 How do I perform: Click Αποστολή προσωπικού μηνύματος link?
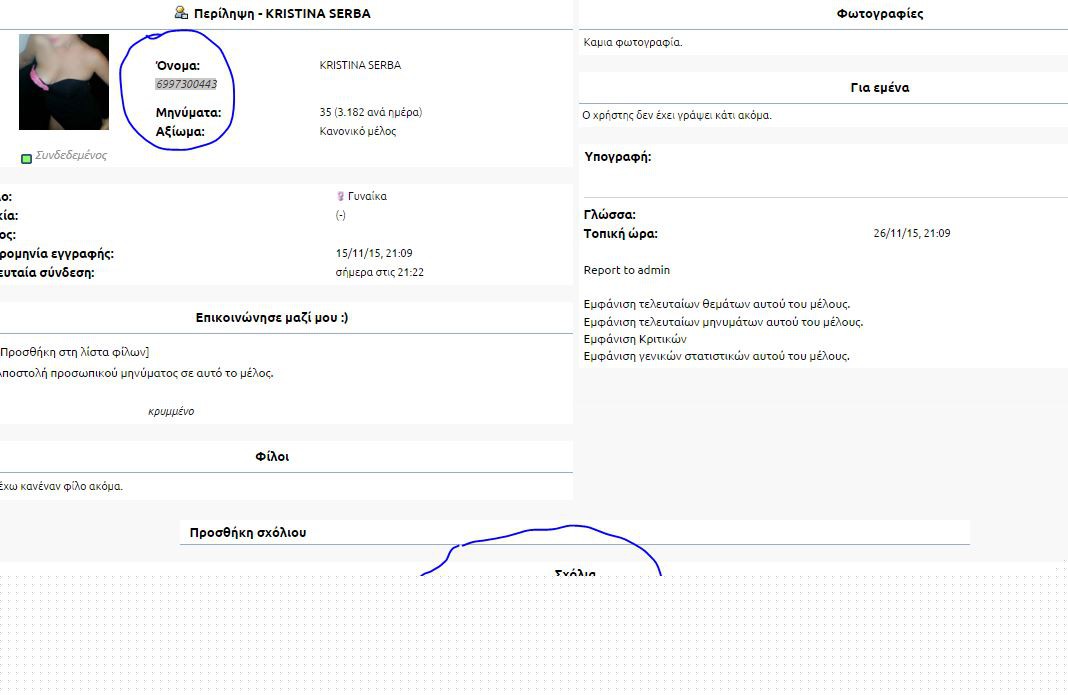pos(136,373)
